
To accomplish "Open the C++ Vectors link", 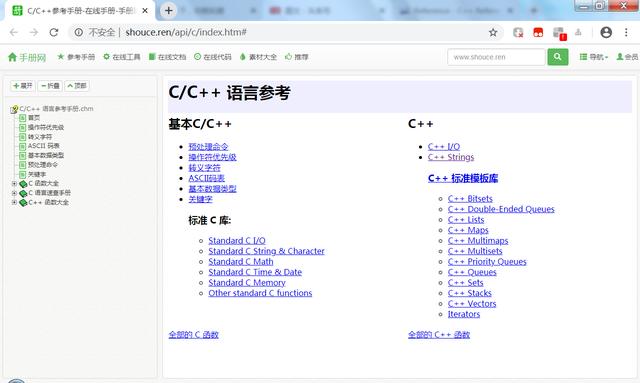I will [x=472, y=304].
